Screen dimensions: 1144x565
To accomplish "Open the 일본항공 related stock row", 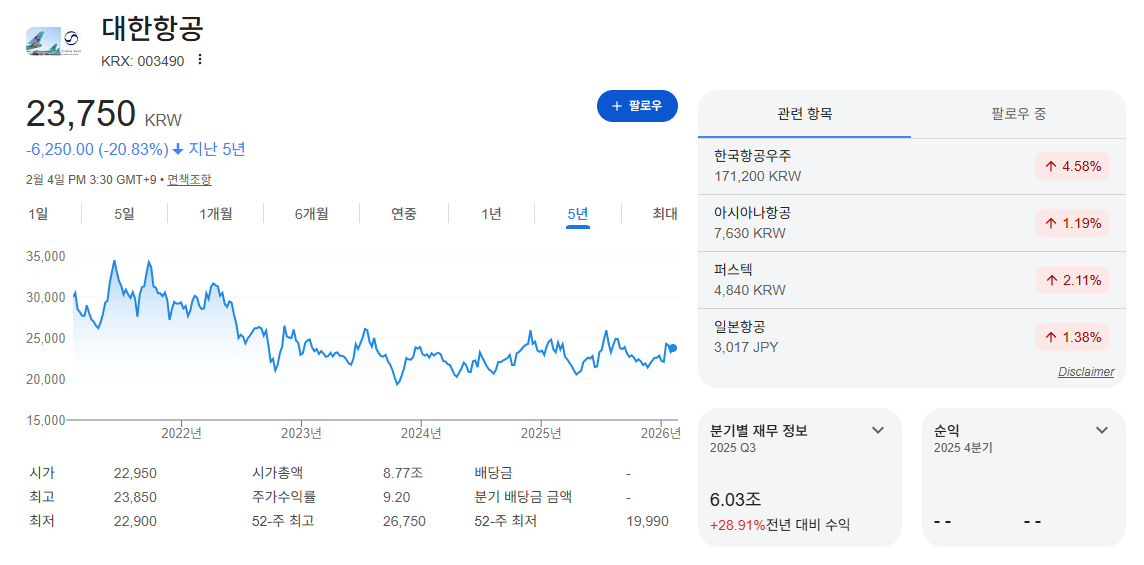I will tap(912, 337).
